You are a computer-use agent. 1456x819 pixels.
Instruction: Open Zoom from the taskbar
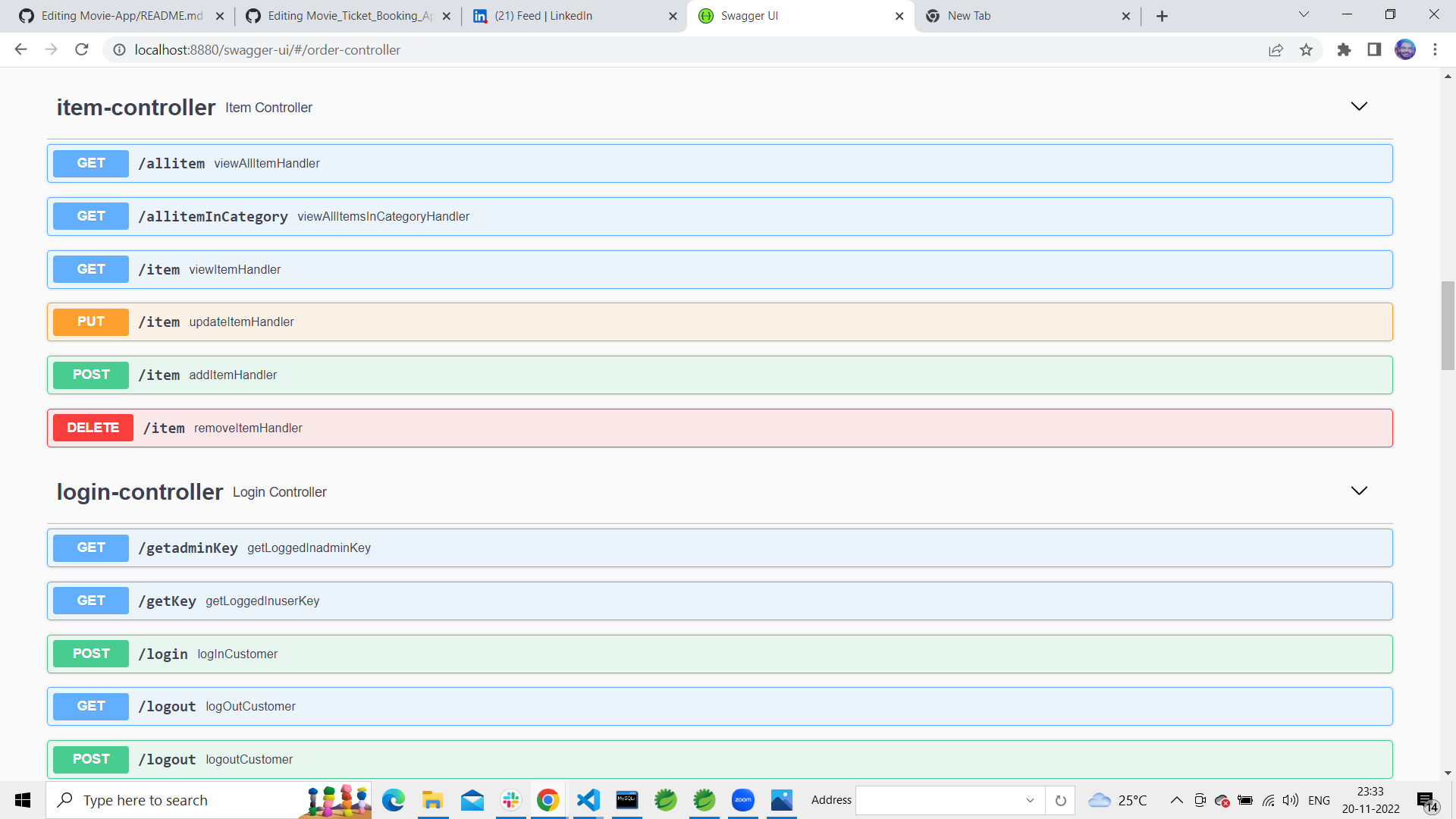coord(742,800)
